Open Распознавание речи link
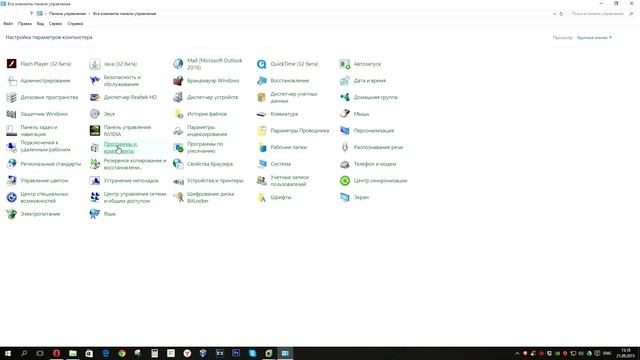640x360 pixels. point(378,147)
